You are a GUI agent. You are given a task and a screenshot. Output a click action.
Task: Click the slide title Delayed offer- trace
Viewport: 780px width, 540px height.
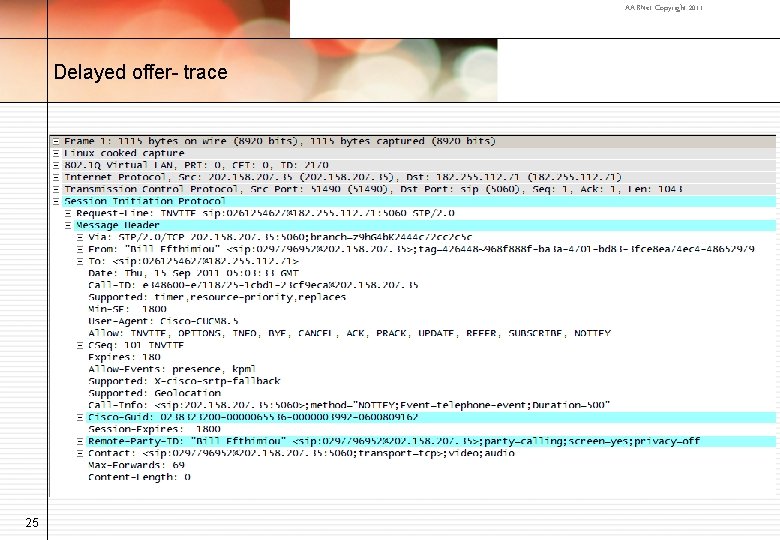click(x=140, y=72)
